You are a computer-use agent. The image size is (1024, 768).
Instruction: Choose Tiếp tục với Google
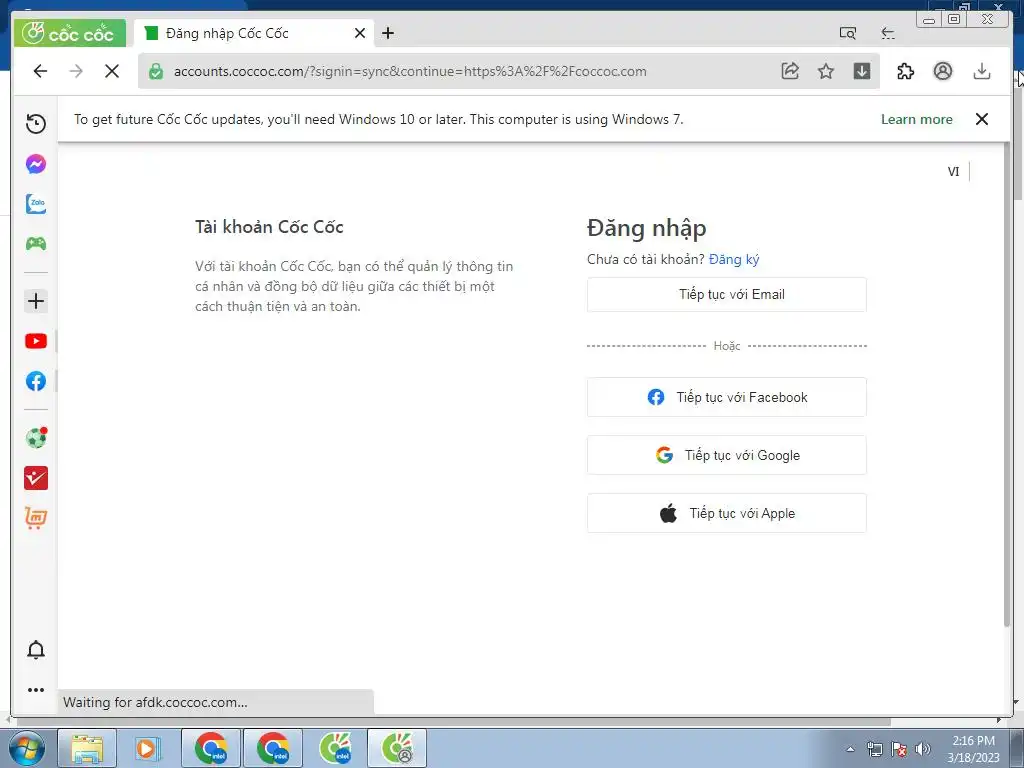pyautogui.click(x=727, y=455)
